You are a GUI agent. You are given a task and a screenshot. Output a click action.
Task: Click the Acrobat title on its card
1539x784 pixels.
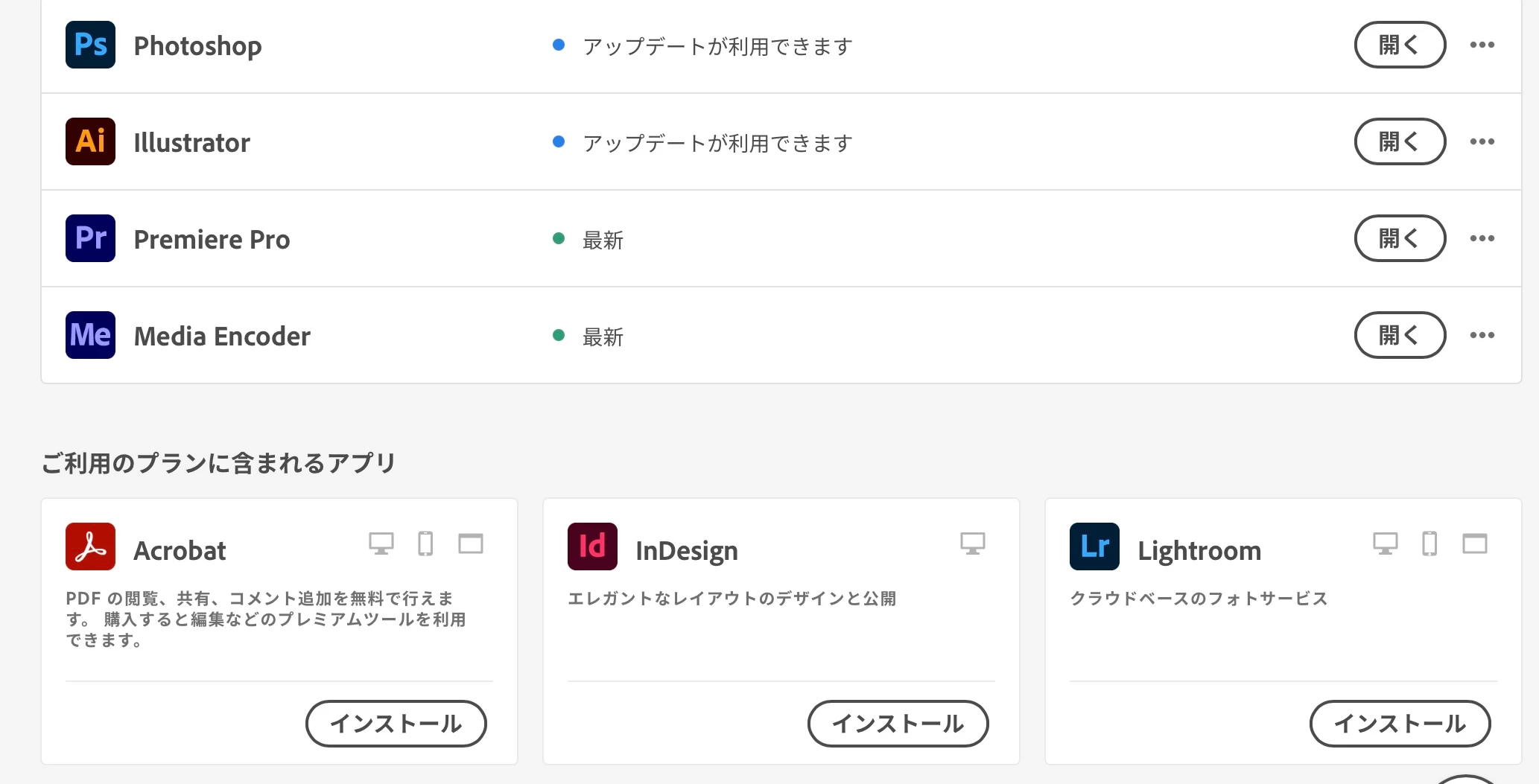coord(180,550)
